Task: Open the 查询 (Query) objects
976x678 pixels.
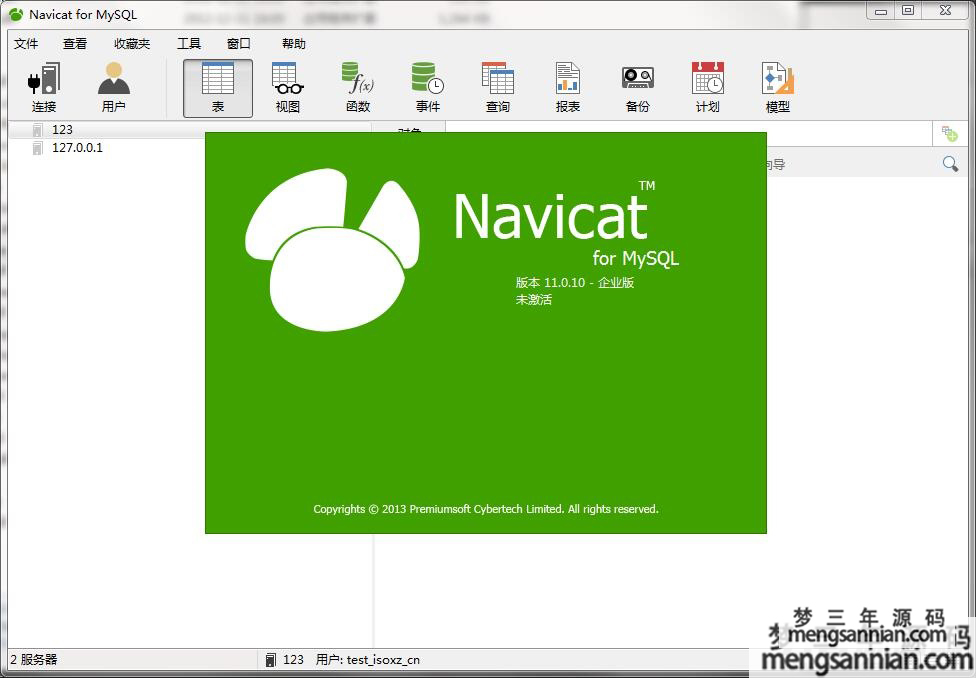Action: [497, 88]
